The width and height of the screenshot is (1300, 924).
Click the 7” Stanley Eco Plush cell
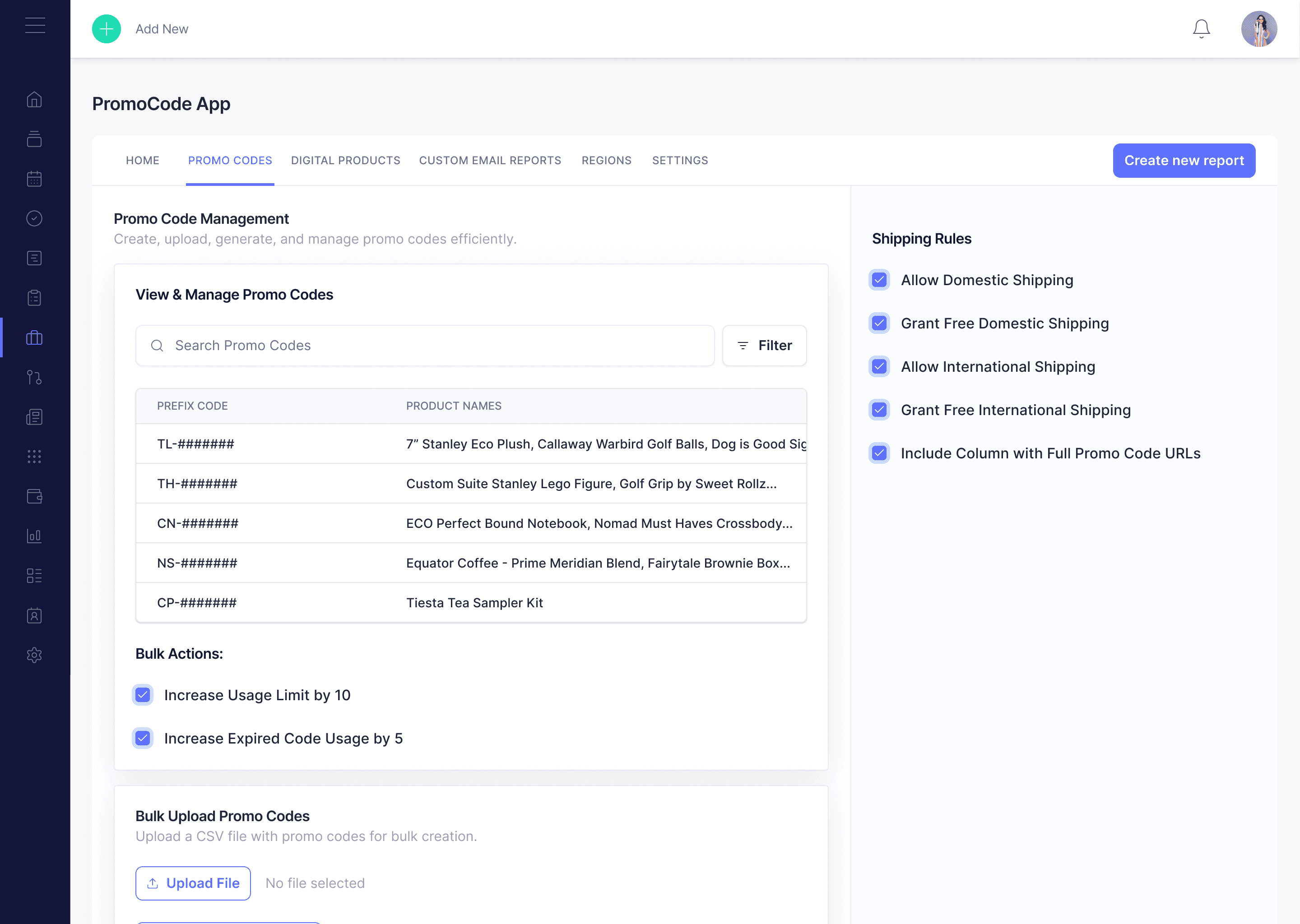point(606,444)
